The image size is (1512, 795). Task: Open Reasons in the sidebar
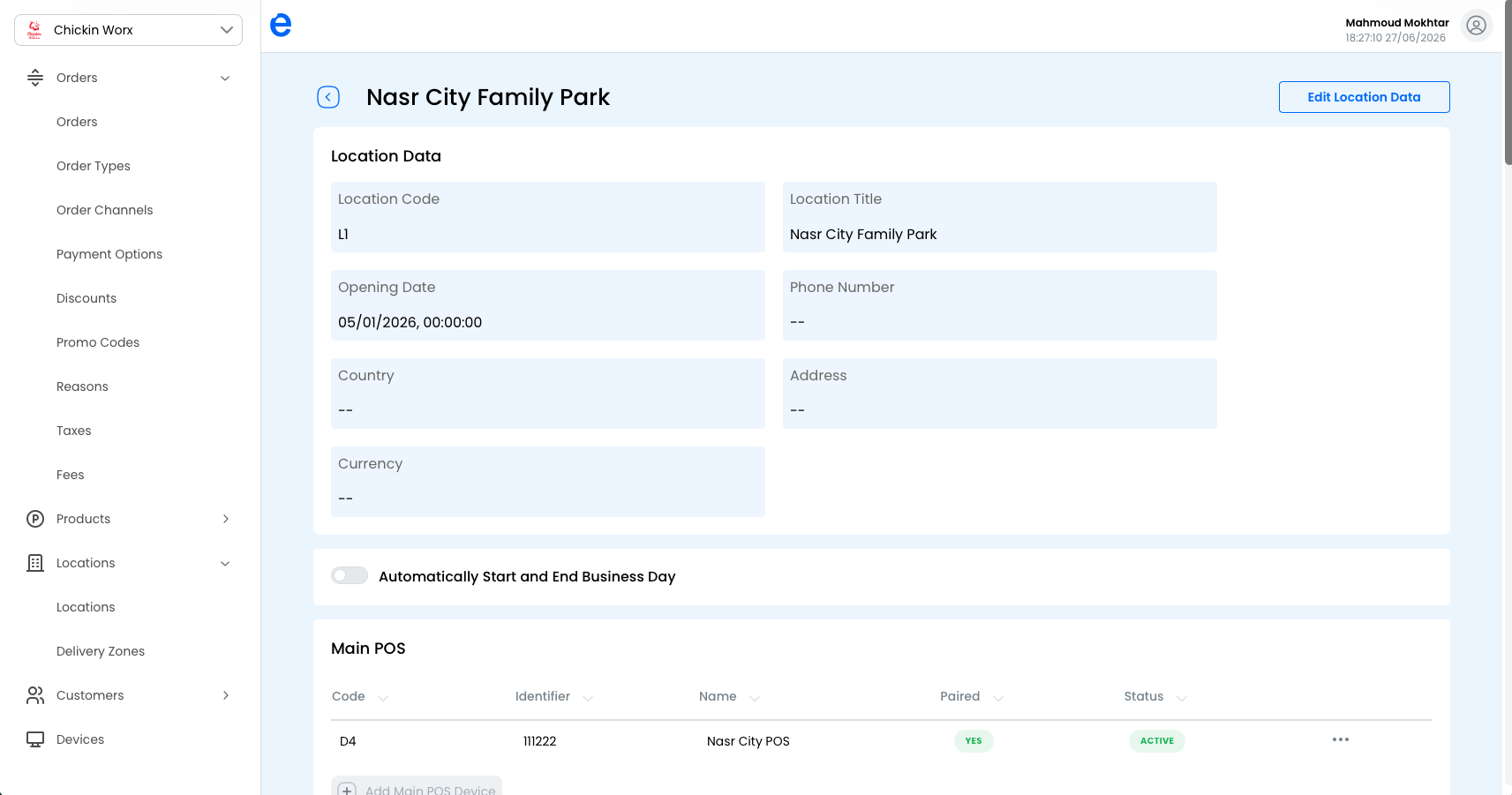coord(82,386)
